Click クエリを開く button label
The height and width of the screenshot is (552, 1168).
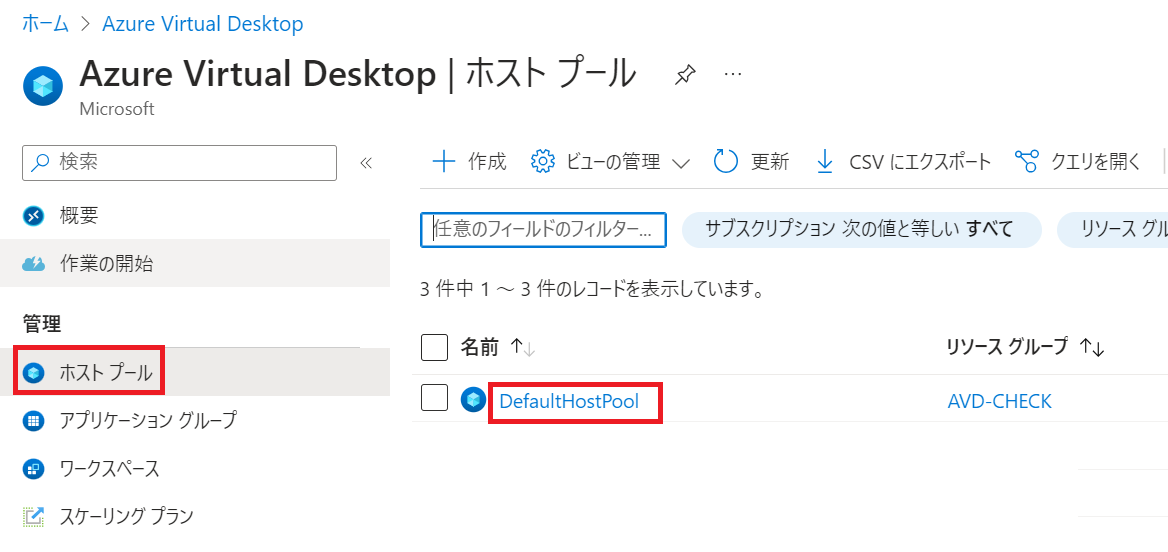(x=1095, y=162)
